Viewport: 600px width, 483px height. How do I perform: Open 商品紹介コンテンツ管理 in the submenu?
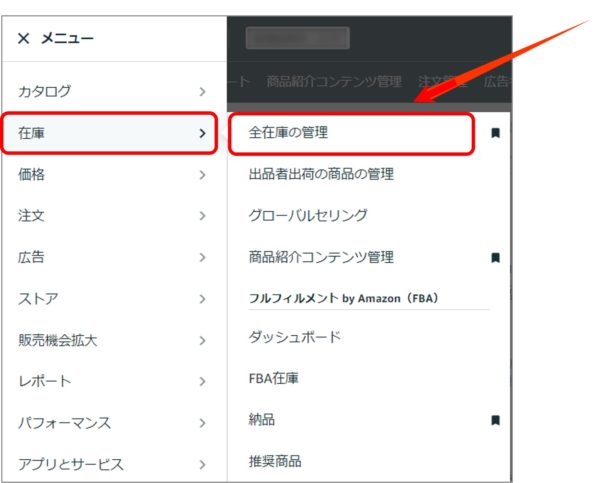[321, 257]
